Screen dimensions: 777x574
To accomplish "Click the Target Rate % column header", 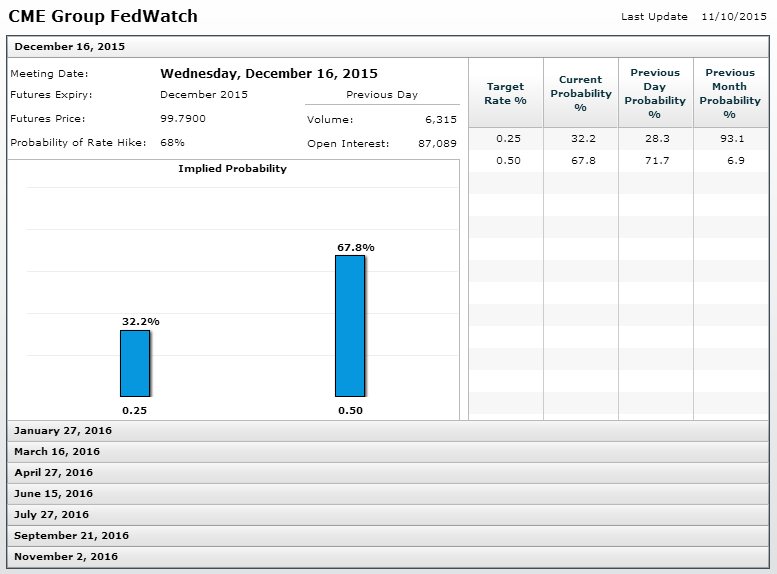I will pos(505,93).
